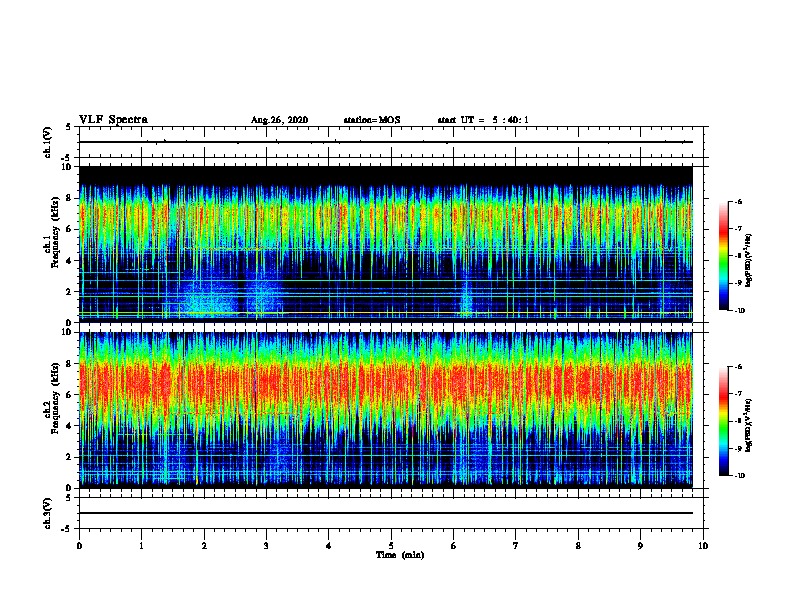Click the "7" minute tick on time axis

point(516,546)
